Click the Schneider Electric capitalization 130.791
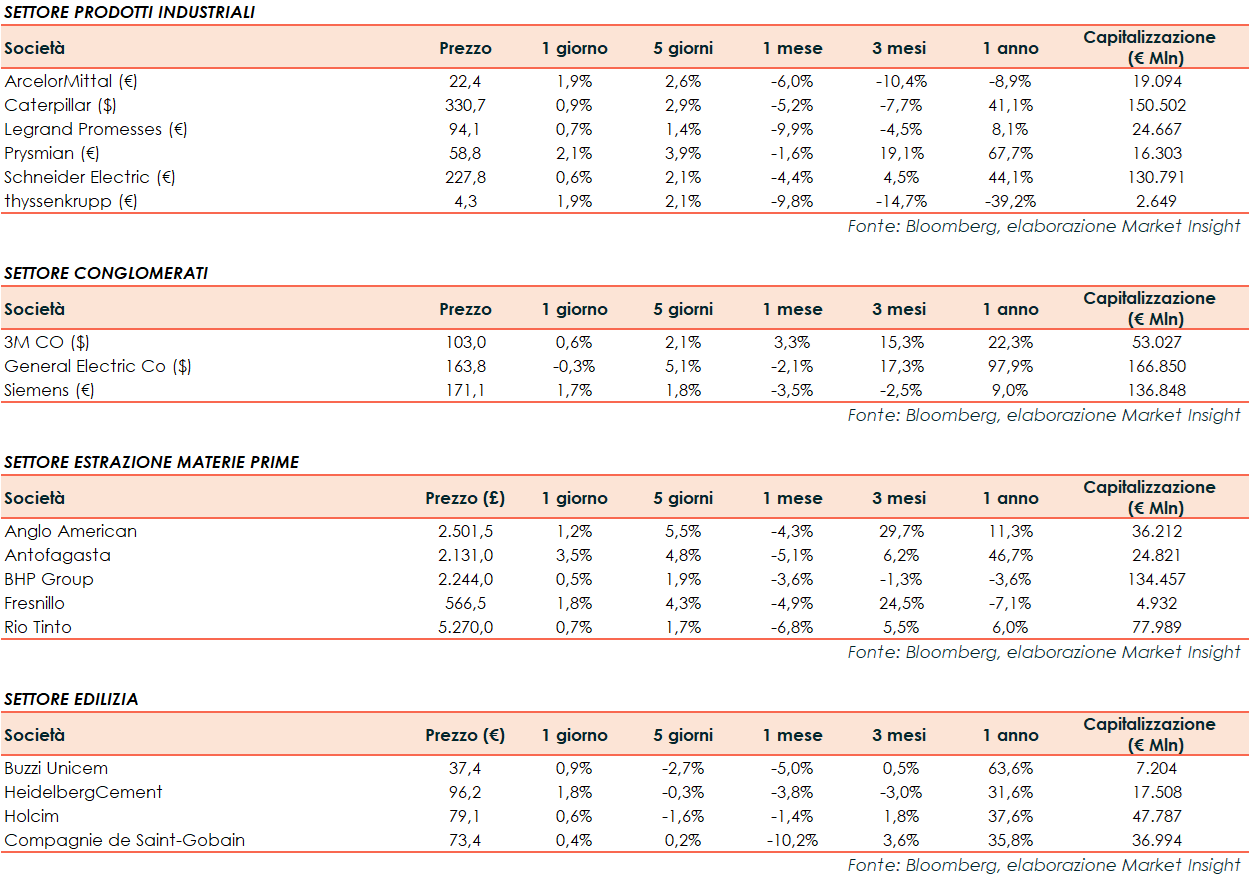 coord(1149,178)
